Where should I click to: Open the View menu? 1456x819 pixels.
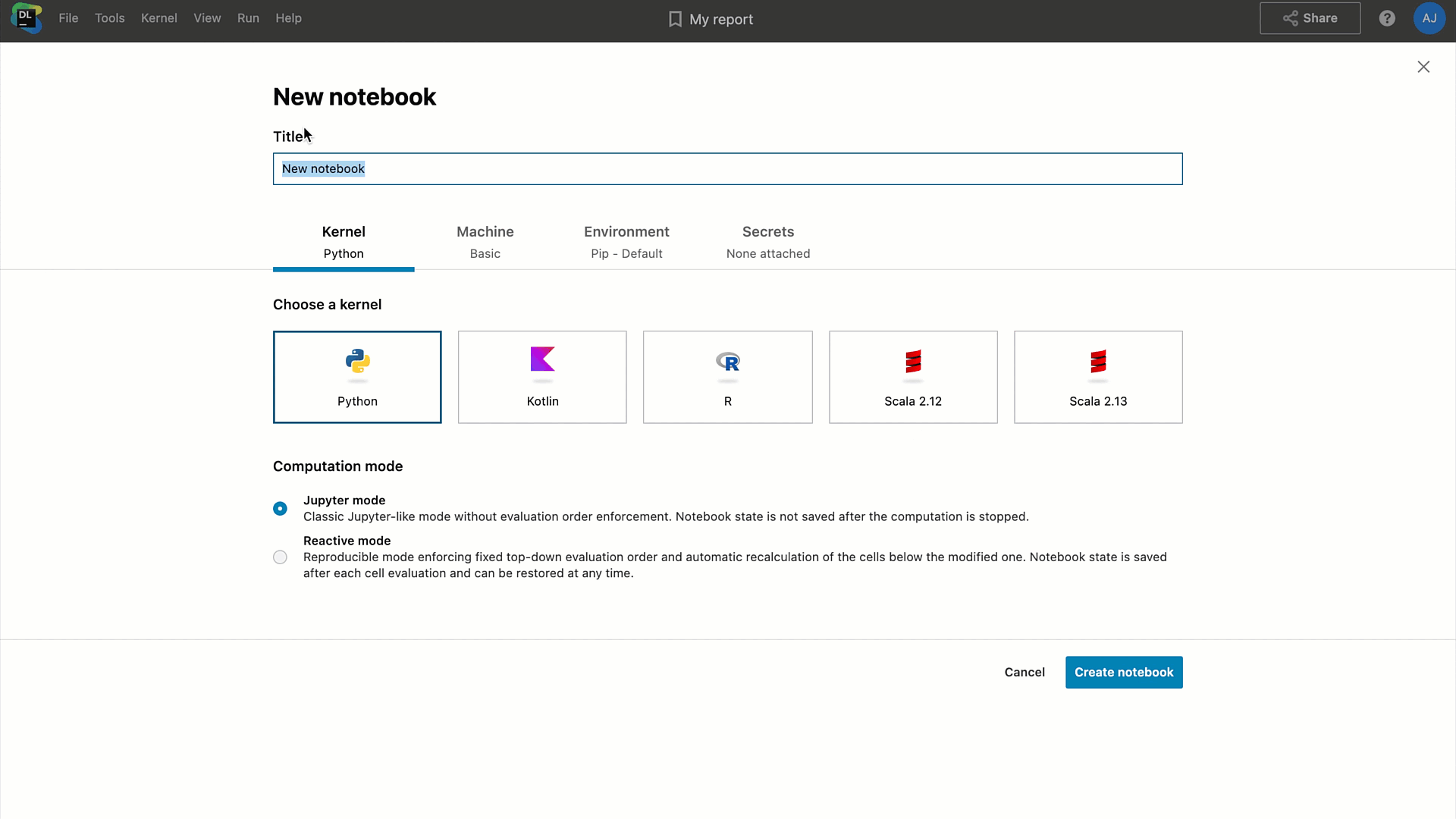(x=206, y=18)
